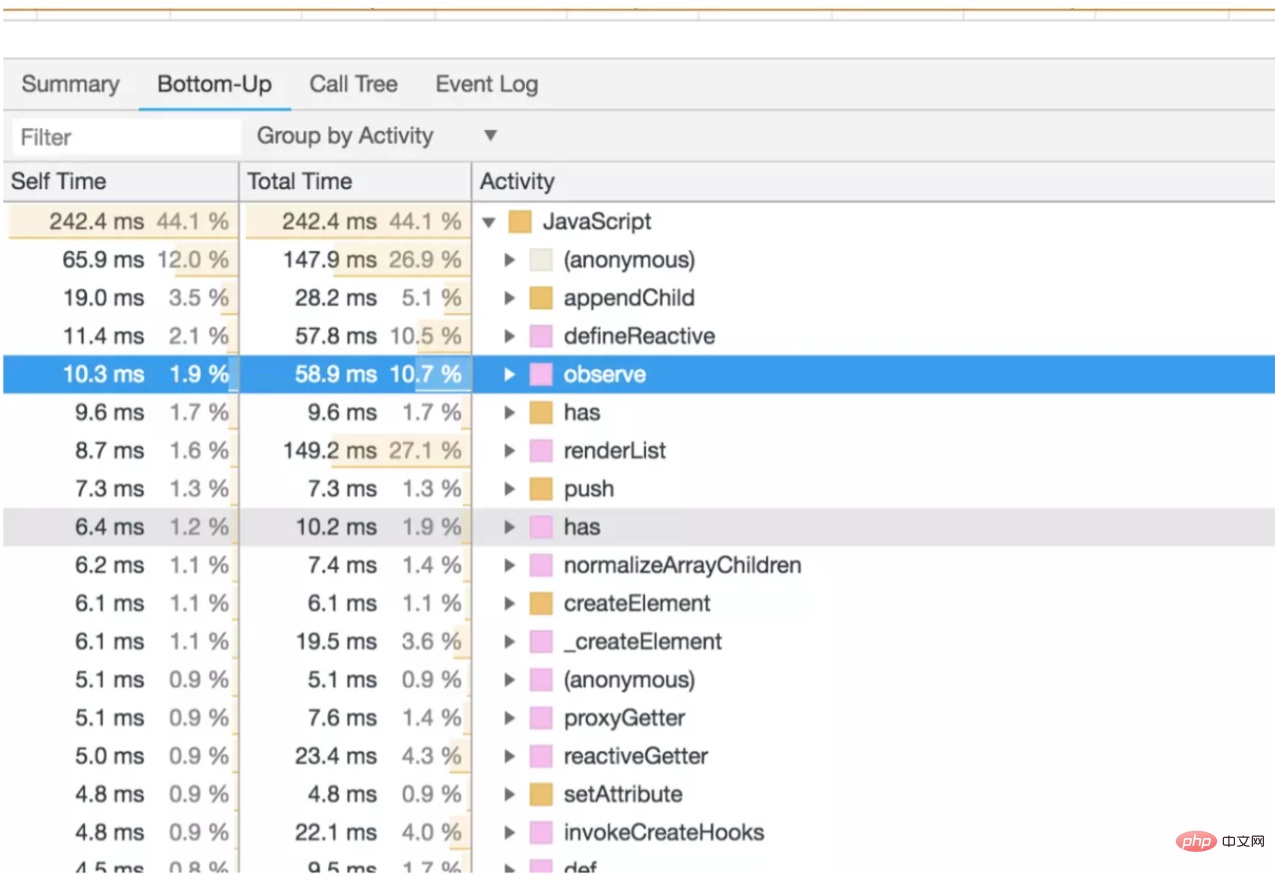The height and width of the screenshot is (874, 1275).
Task: Click the 57.8 ms Total Time cell
Action: pyautogui.click(x=355, y=336)
